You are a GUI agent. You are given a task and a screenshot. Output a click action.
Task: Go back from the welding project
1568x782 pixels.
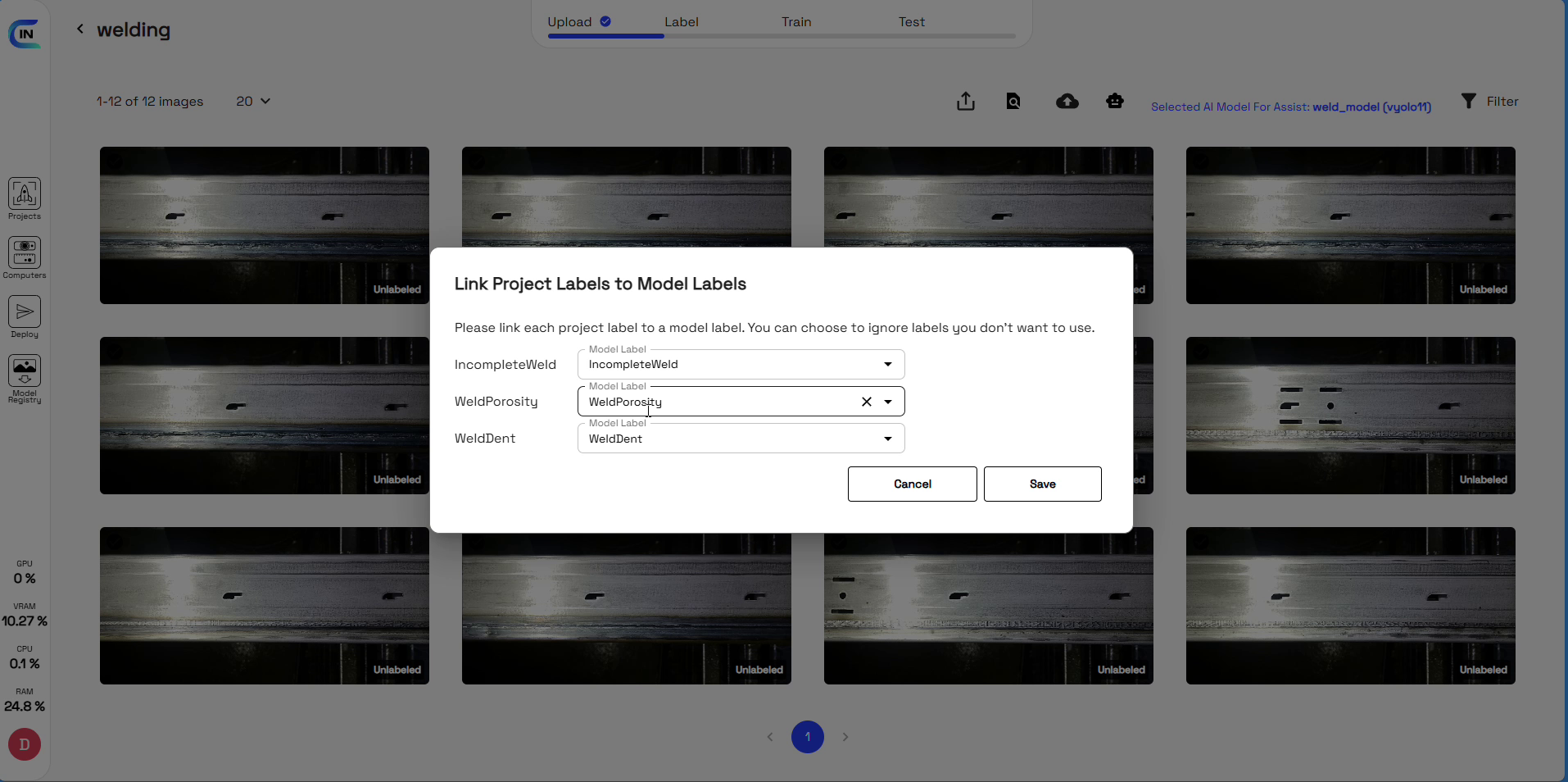pos(79,29)
